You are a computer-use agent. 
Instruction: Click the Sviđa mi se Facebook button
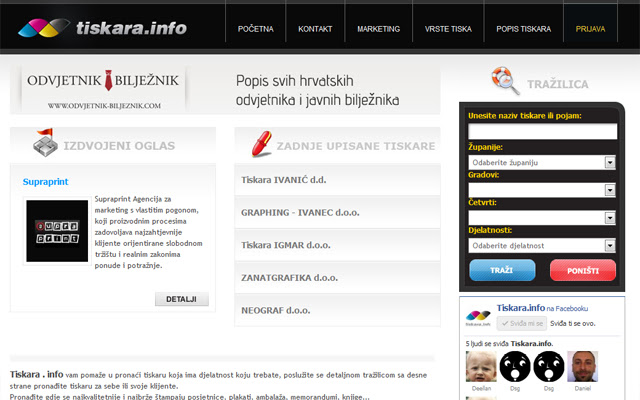point(522,323)
